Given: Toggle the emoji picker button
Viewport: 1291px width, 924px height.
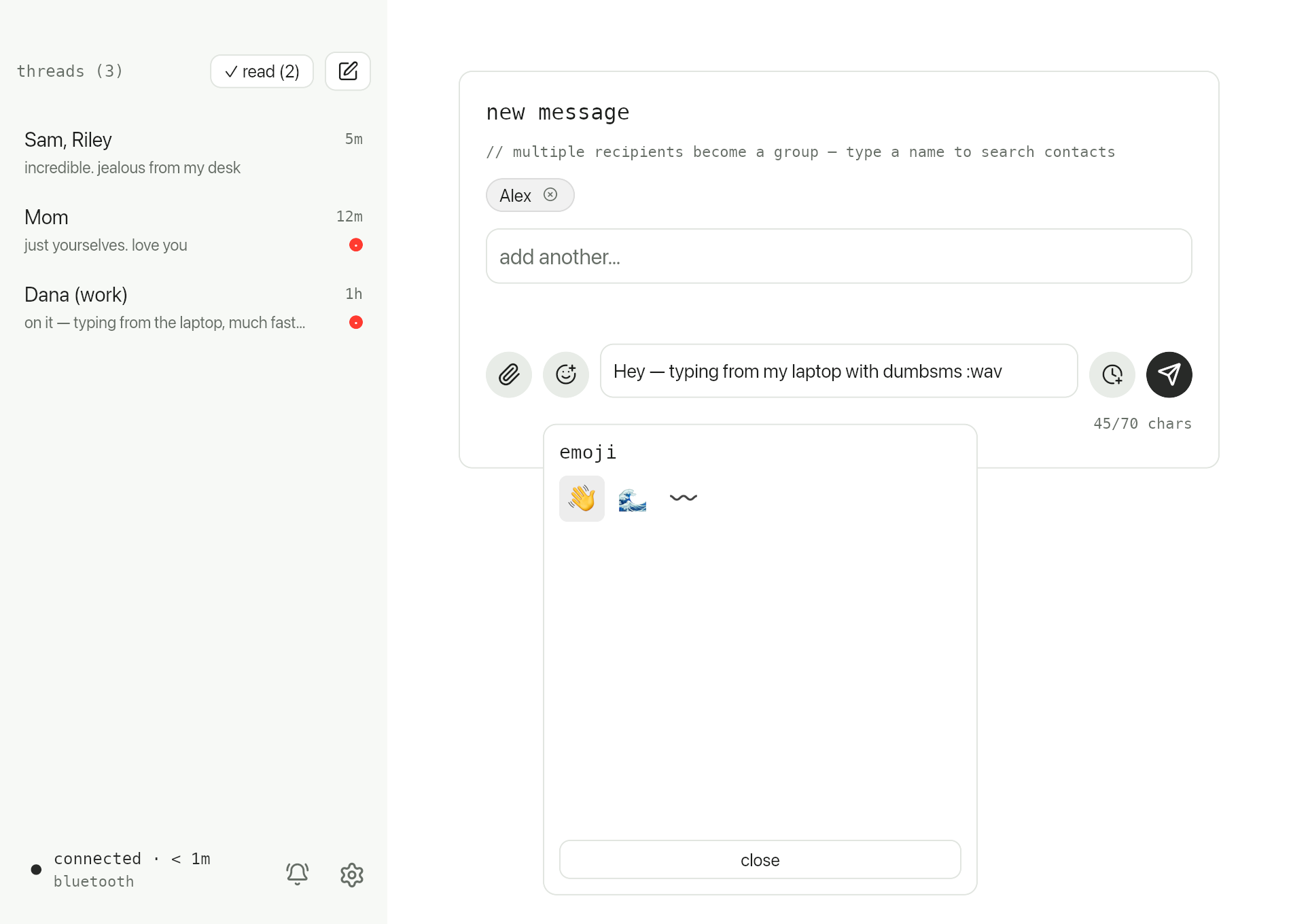Looking at the screenshot, I should click(566, 374).
